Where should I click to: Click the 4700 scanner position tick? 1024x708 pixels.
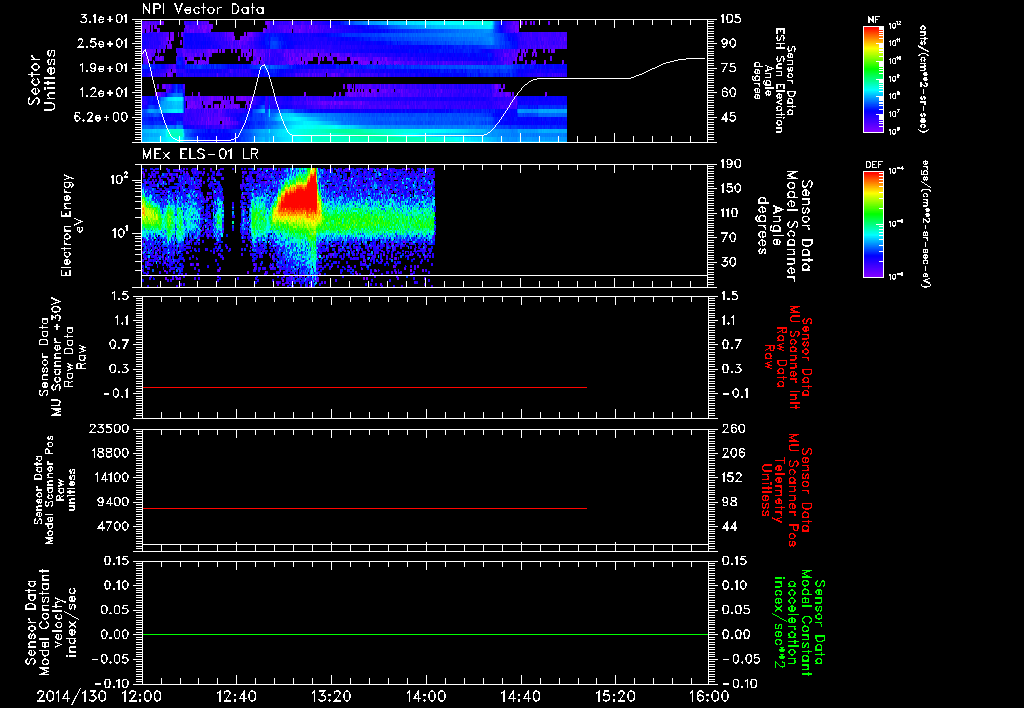pyautogui.click(x=113, y=526)
